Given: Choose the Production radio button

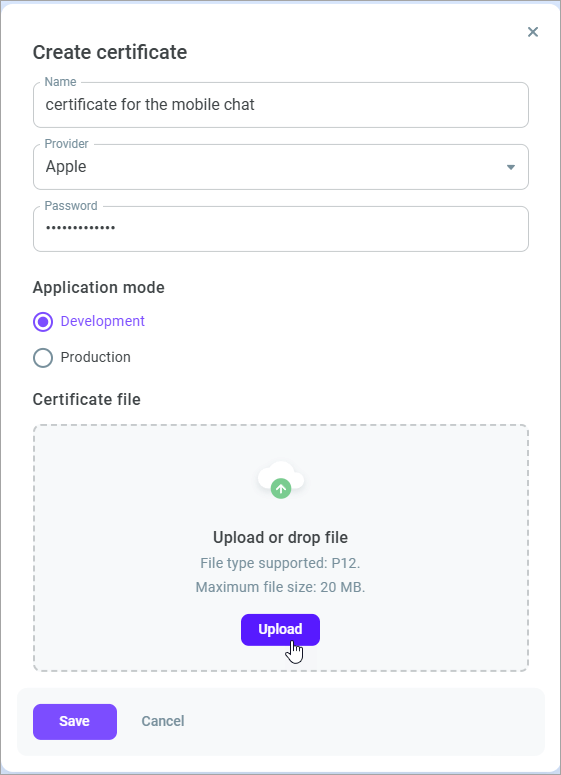Looking at the screenshot, I should tap(43, 358).
